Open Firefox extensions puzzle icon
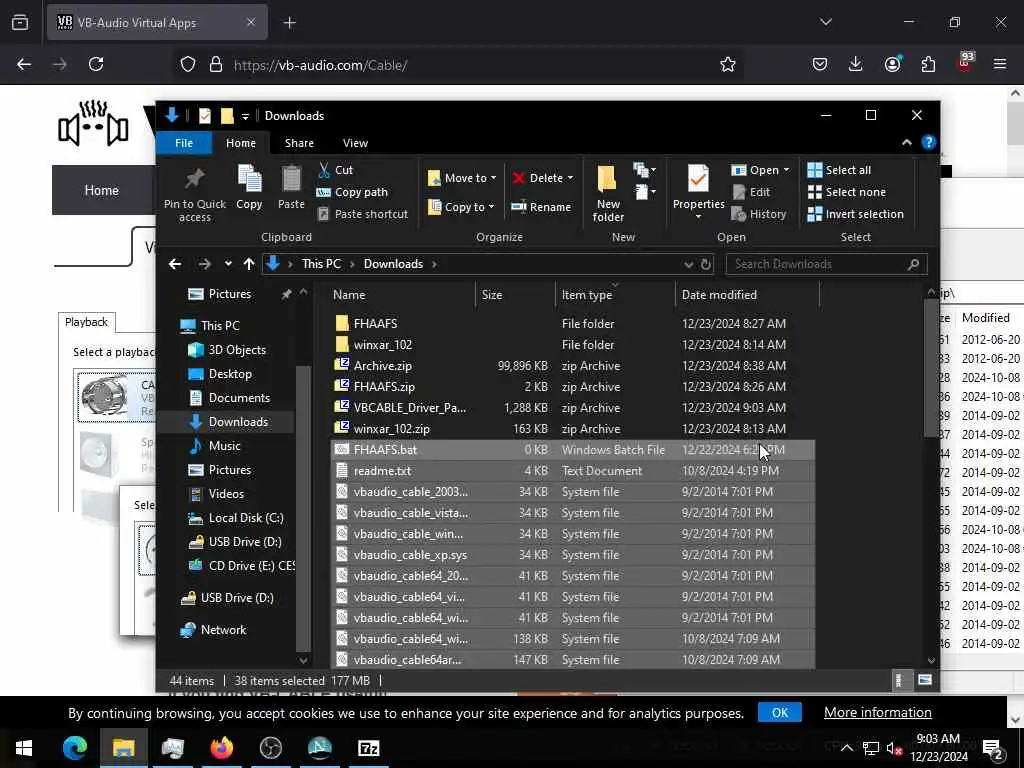This screenshot has width=1024, height=768. click(x=928, y=64)
